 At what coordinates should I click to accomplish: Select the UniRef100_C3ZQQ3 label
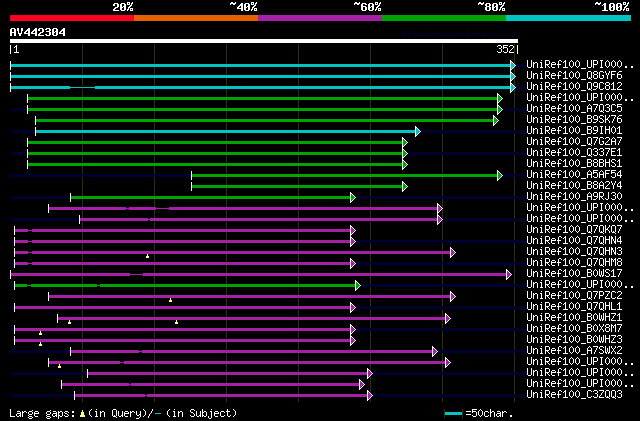(x=574, y=395)
